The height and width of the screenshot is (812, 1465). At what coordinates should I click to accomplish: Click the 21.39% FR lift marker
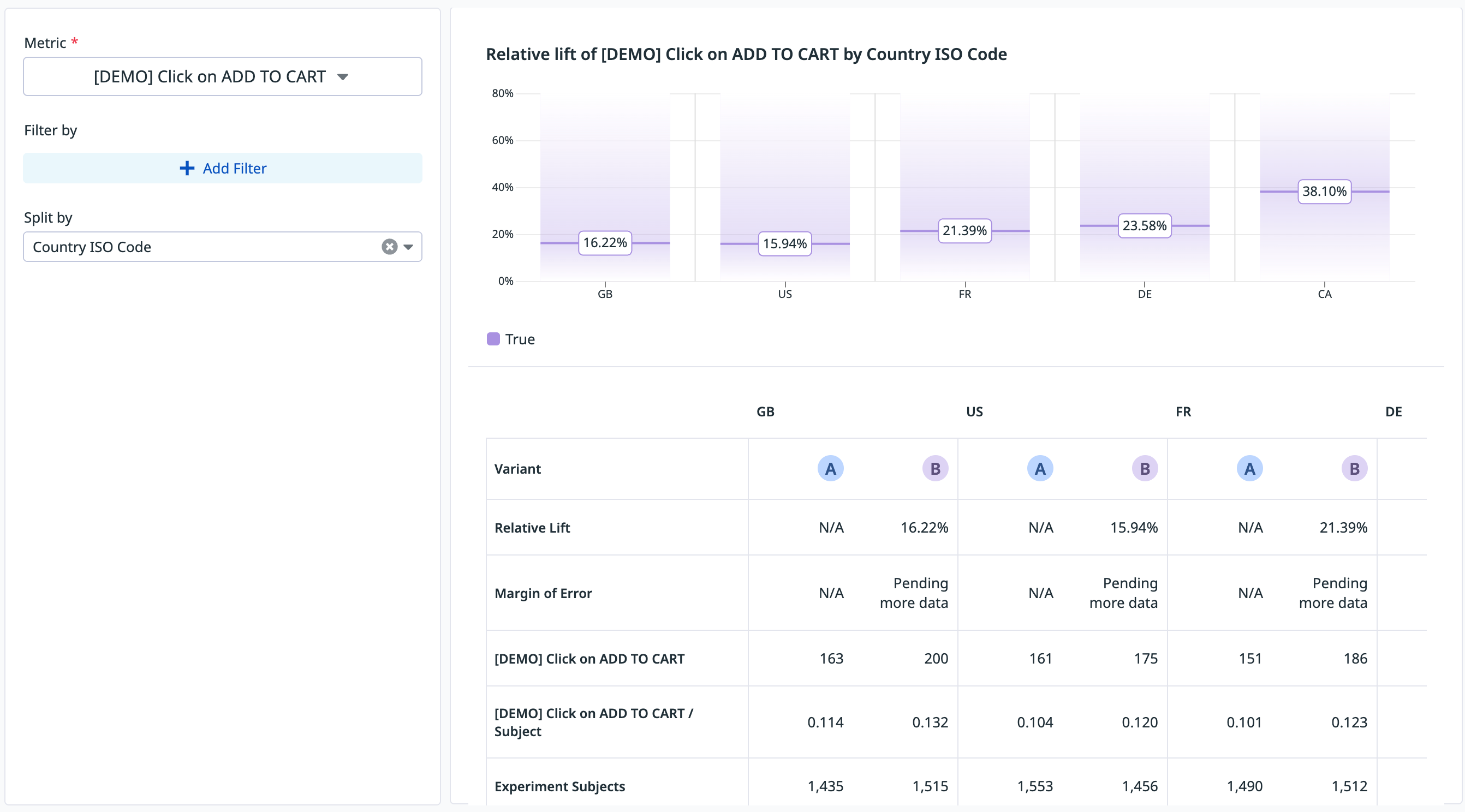pos(964,231)
